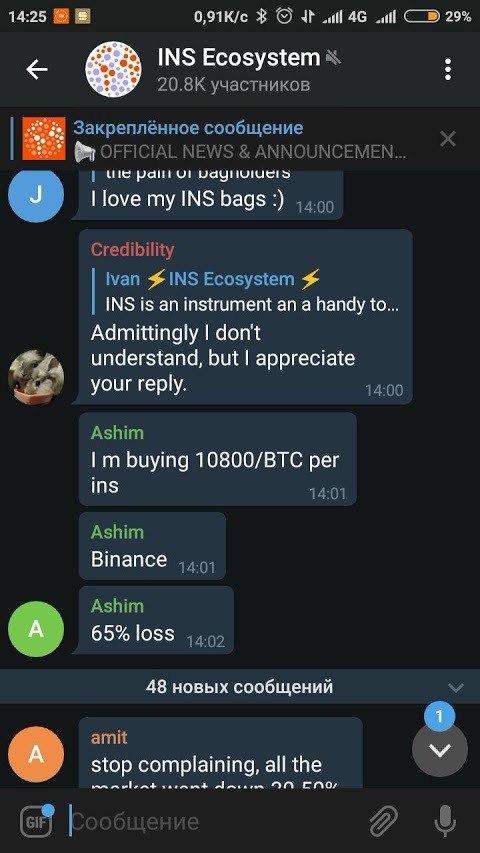The image size is (480, 853).
Task: Tap the back arrow to leave chat
Action: click(36, 70)
